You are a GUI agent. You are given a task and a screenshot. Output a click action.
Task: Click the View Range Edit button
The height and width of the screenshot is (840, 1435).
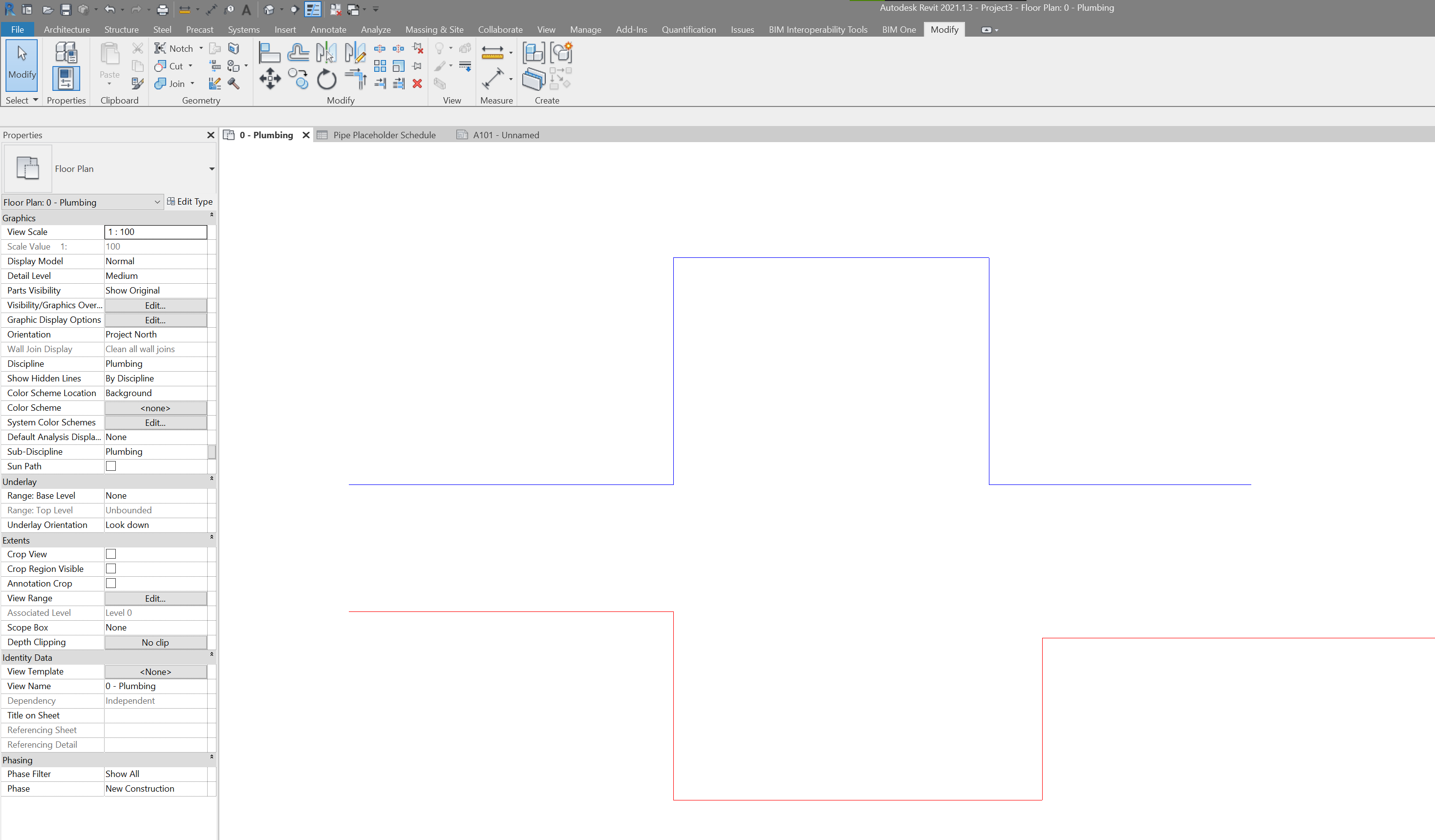click(155, 598)
